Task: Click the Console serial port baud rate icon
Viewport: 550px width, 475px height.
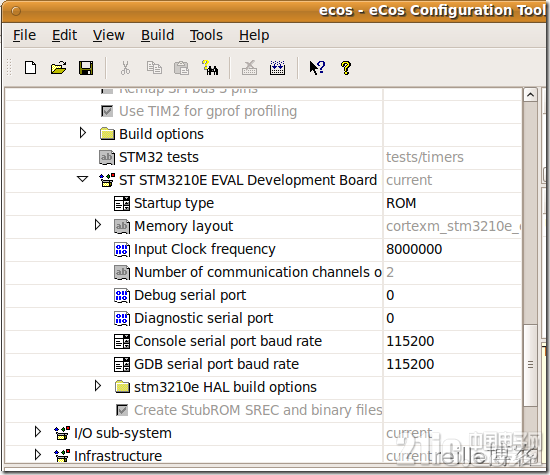Action: (x=122, y=341)
